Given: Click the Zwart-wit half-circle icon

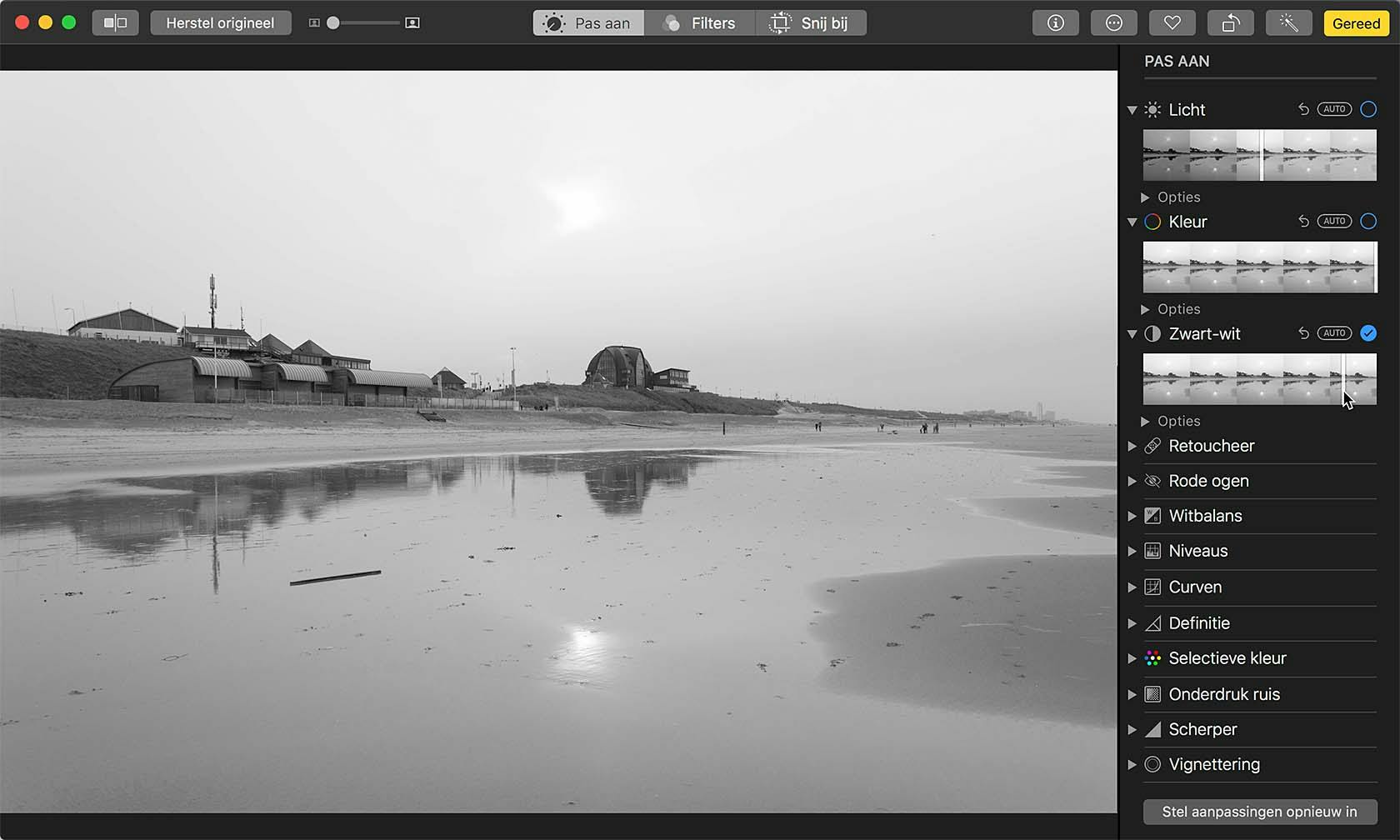Looking at the screenshot, I should [1152, 333].
